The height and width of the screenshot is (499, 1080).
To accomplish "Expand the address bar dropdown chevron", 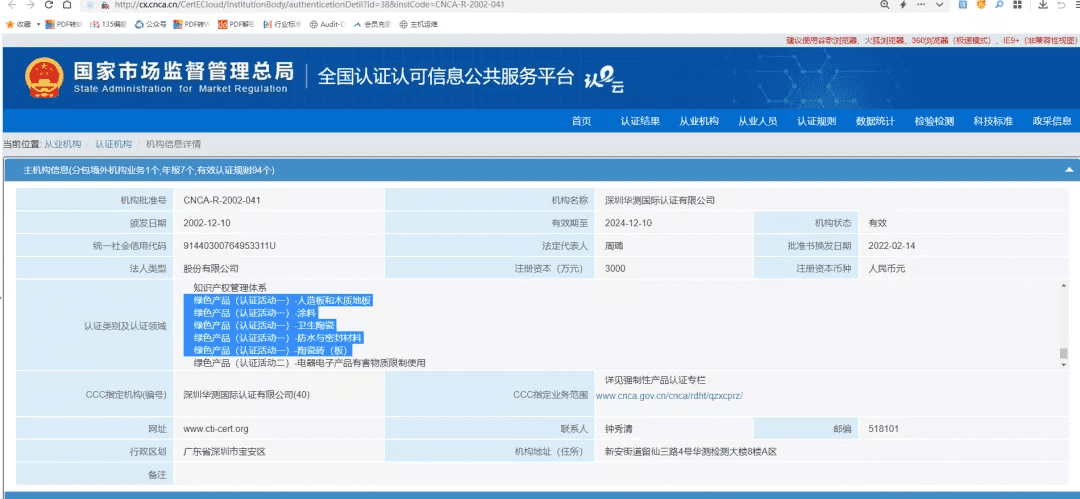I will coord(941,5).
